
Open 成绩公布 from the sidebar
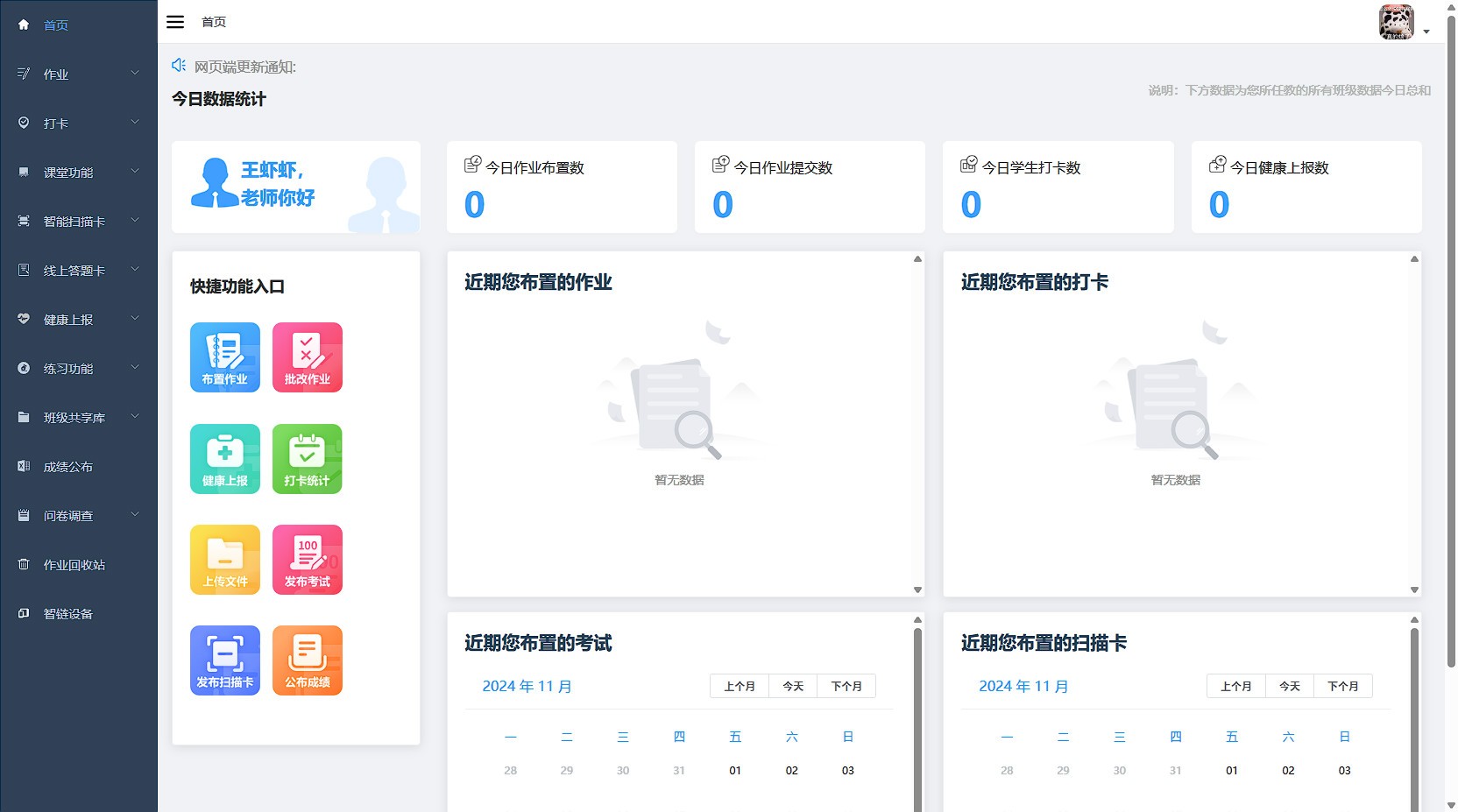67,466
